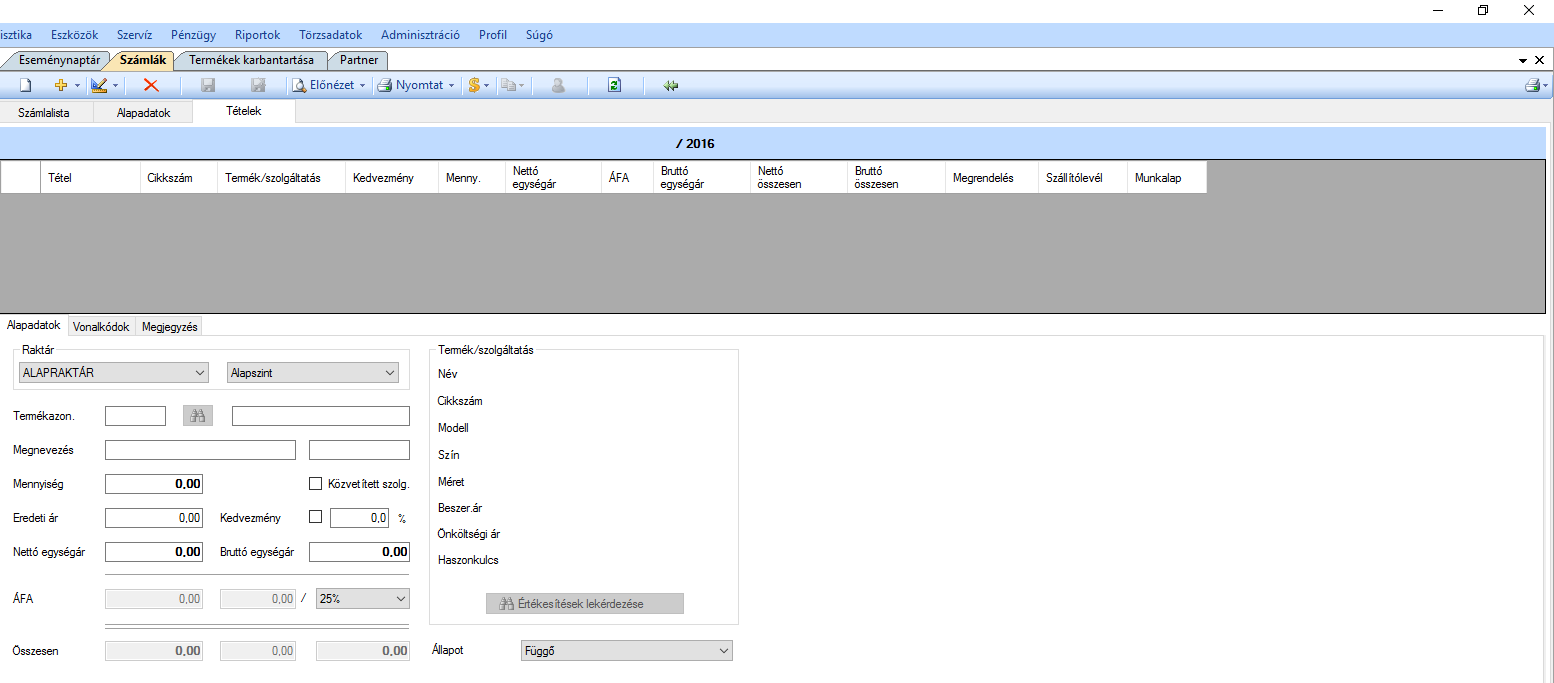Screen dimensions: 1554x683
Task: Click the grey person icon in toolbar
Action: [558, 86]
